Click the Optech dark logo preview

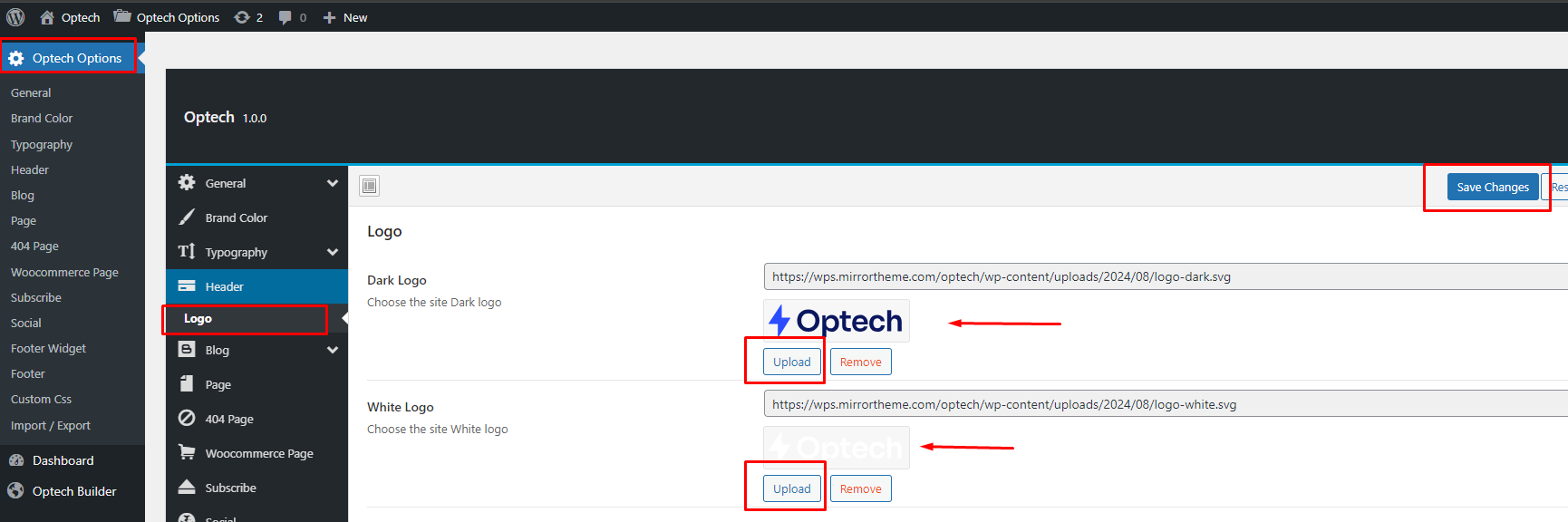point(836,321)
